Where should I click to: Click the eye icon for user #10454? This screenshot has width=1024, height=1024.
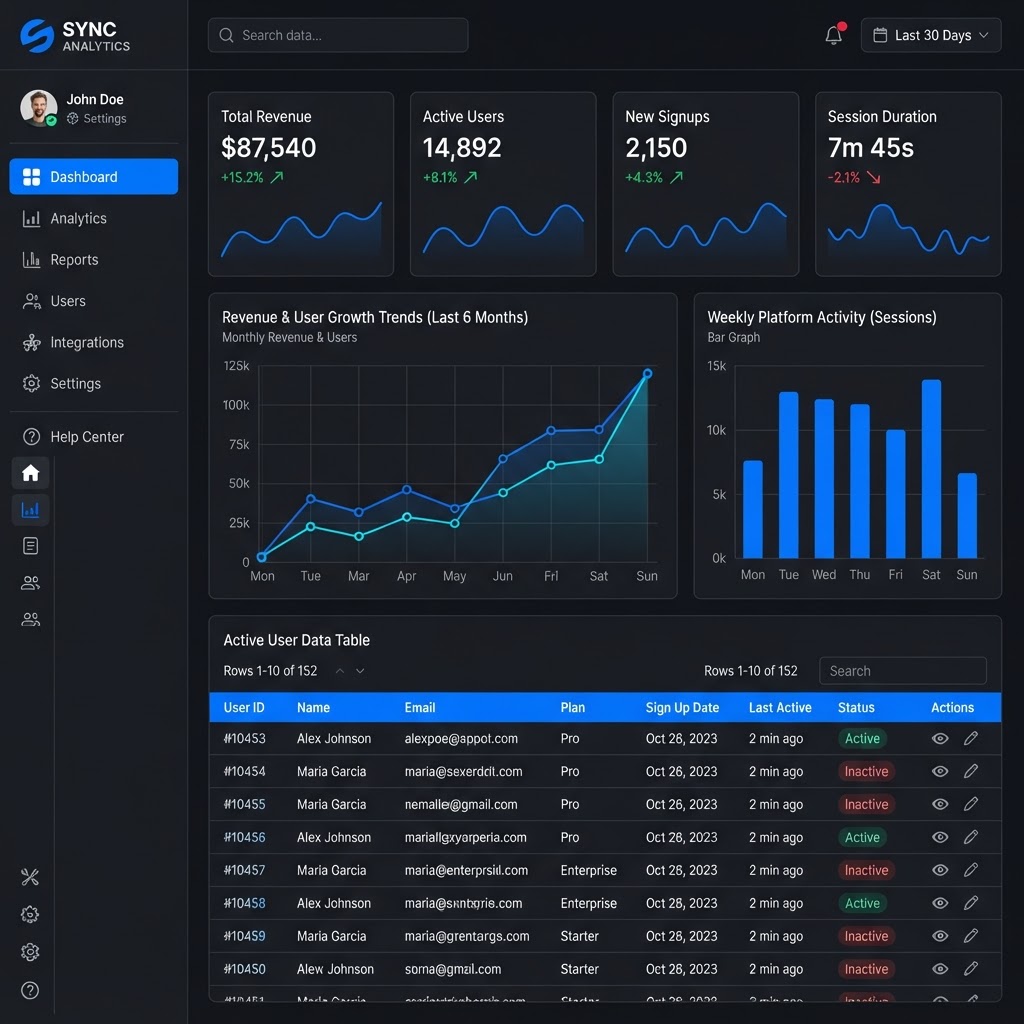(x=940, y=771)
